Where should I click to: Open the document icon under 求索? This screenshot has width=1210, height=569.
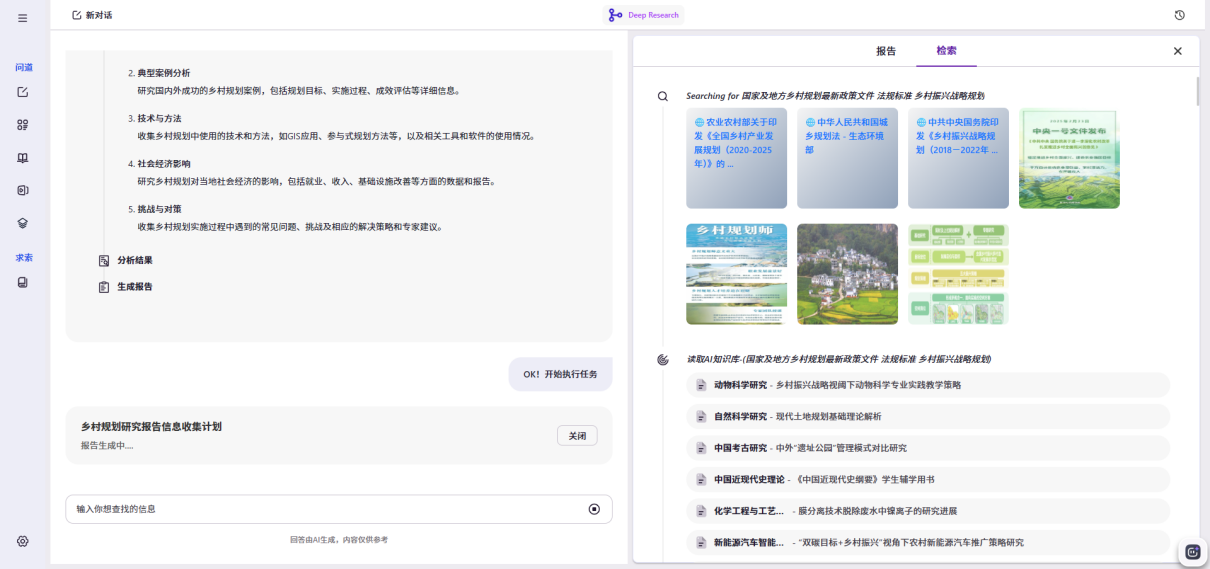[x=23, y=283]
